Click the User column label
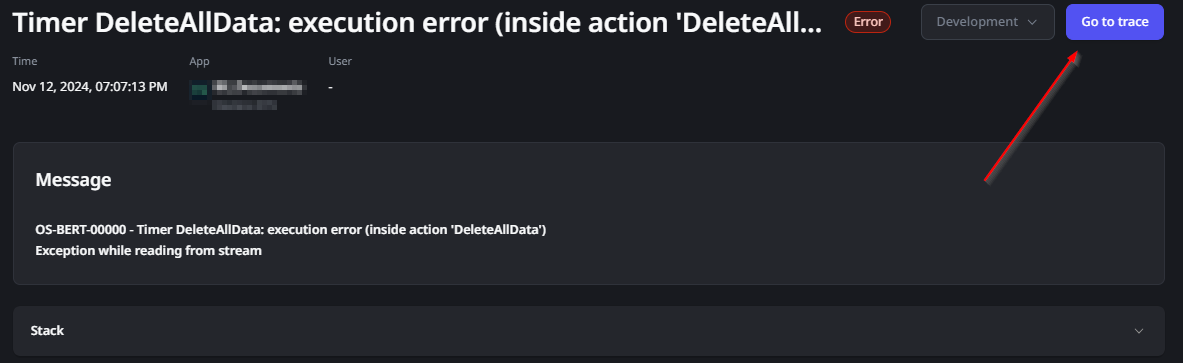This screenshot has height=363, width=1183. point(340,61)
